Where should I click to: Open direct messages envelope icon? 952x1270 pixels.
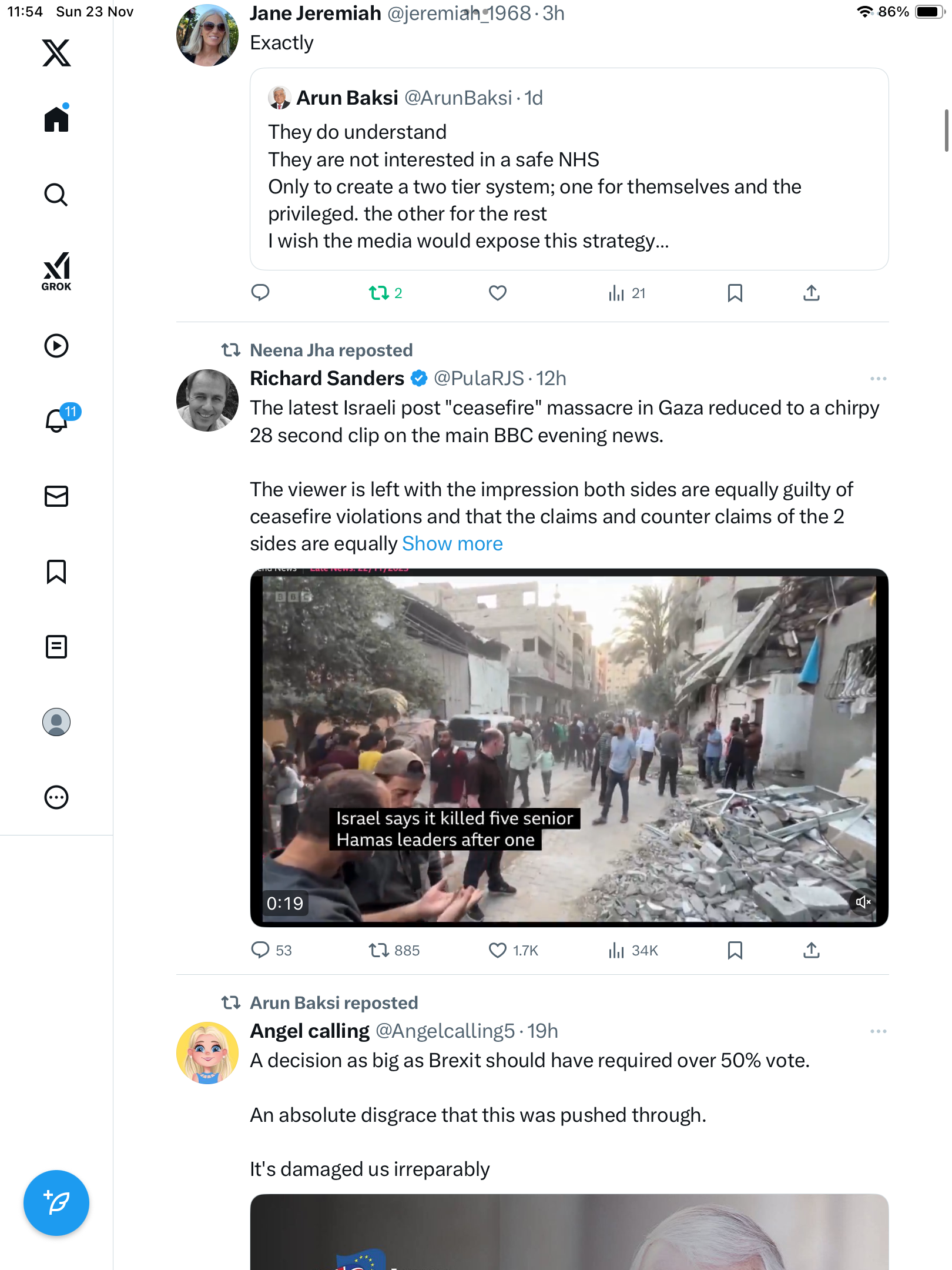(x=56, y=496)
